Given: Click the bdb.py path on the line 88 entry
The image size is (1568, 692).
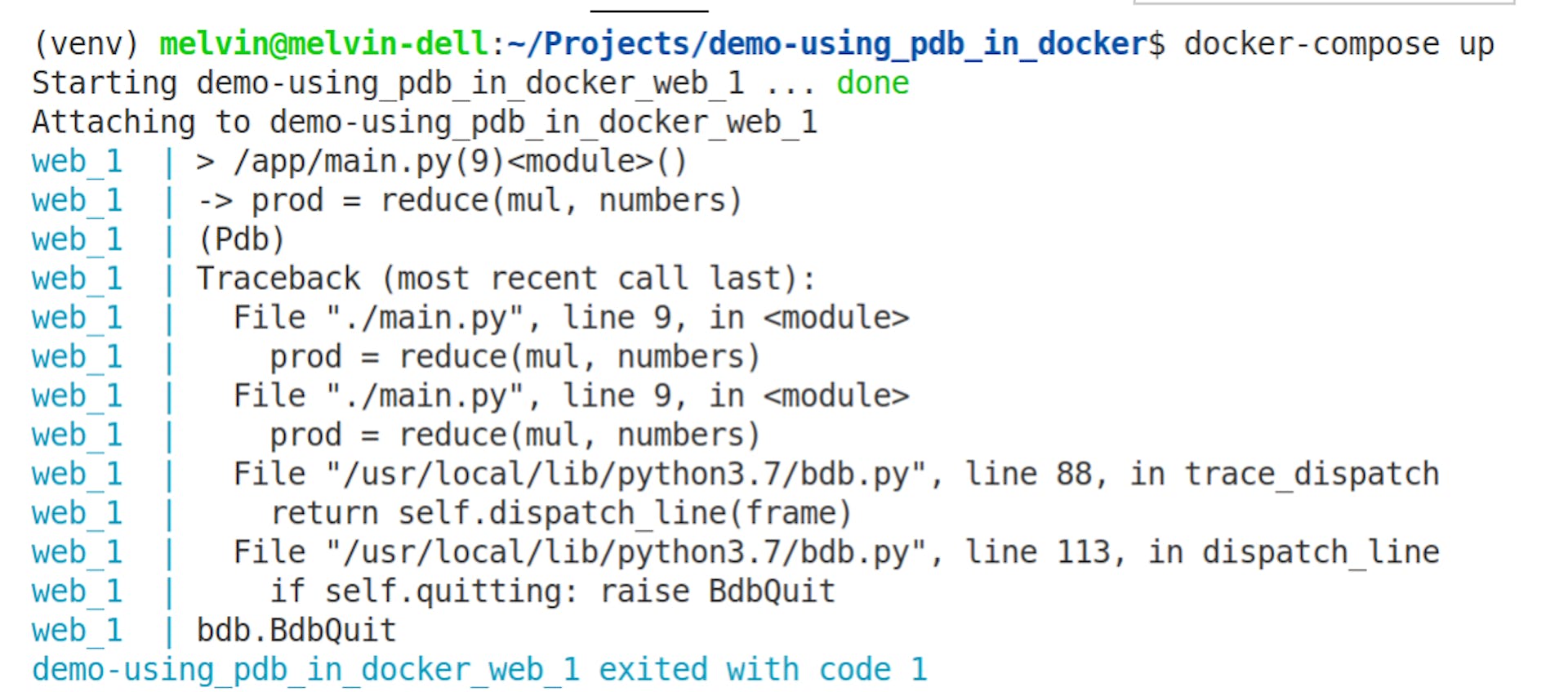Looking at the screenshot, I should click(x=626, y=475).
